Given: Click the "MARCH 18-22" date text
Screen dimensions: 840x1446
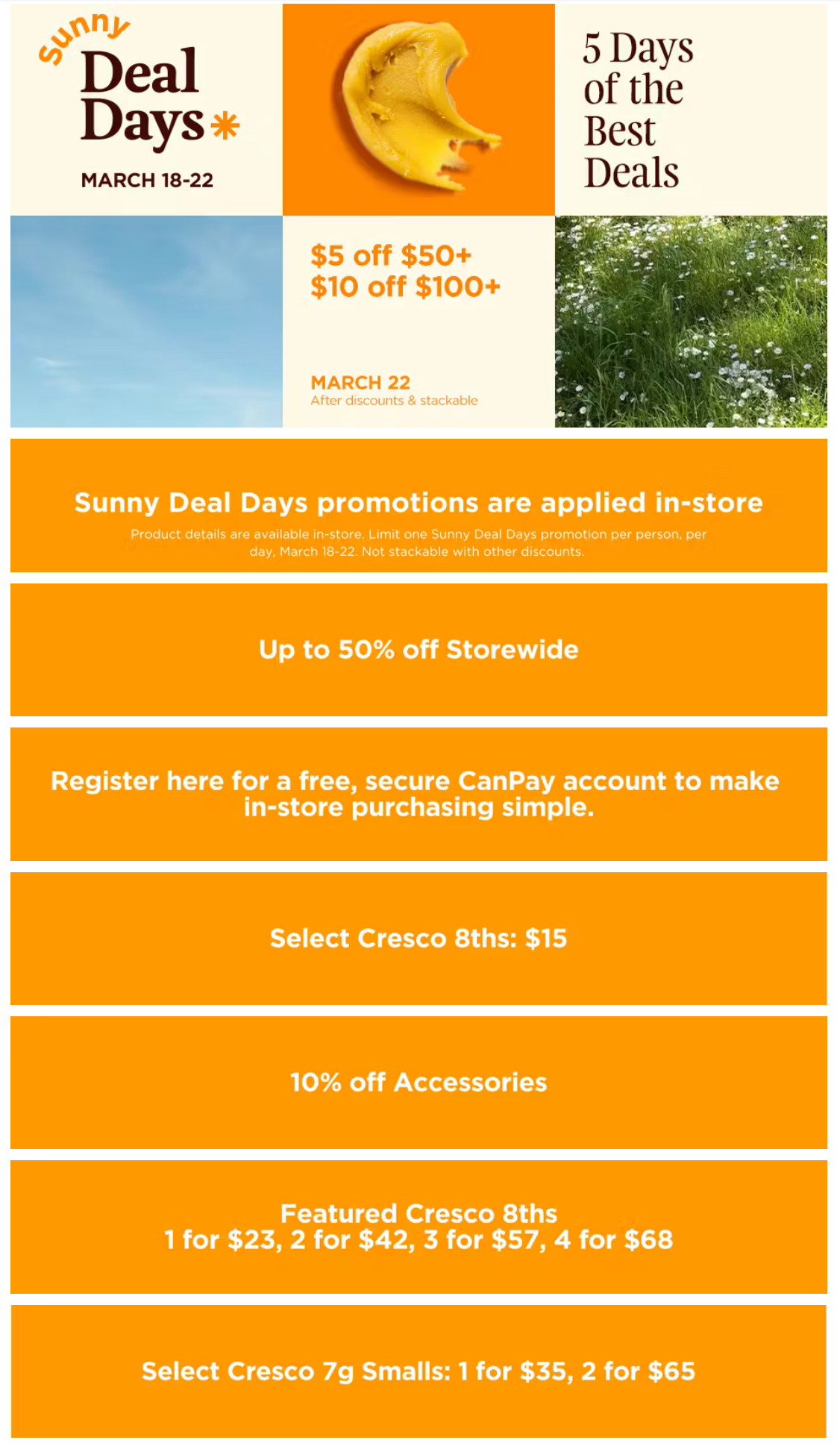Looking at the screenshot, I should 147,181.
